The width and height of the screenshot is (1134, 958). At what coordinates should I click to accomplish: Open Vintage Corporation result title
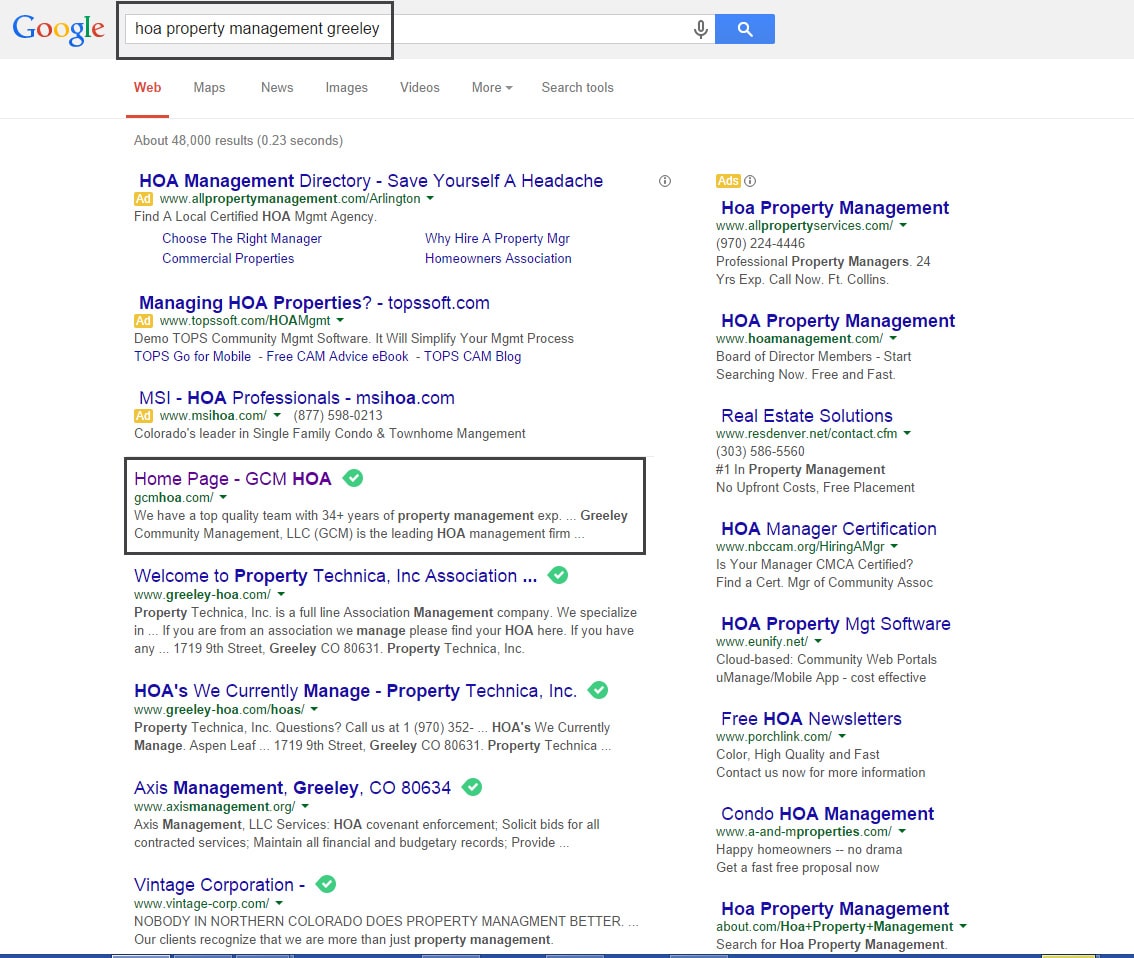pyautogui.click(x=219, y=884)
